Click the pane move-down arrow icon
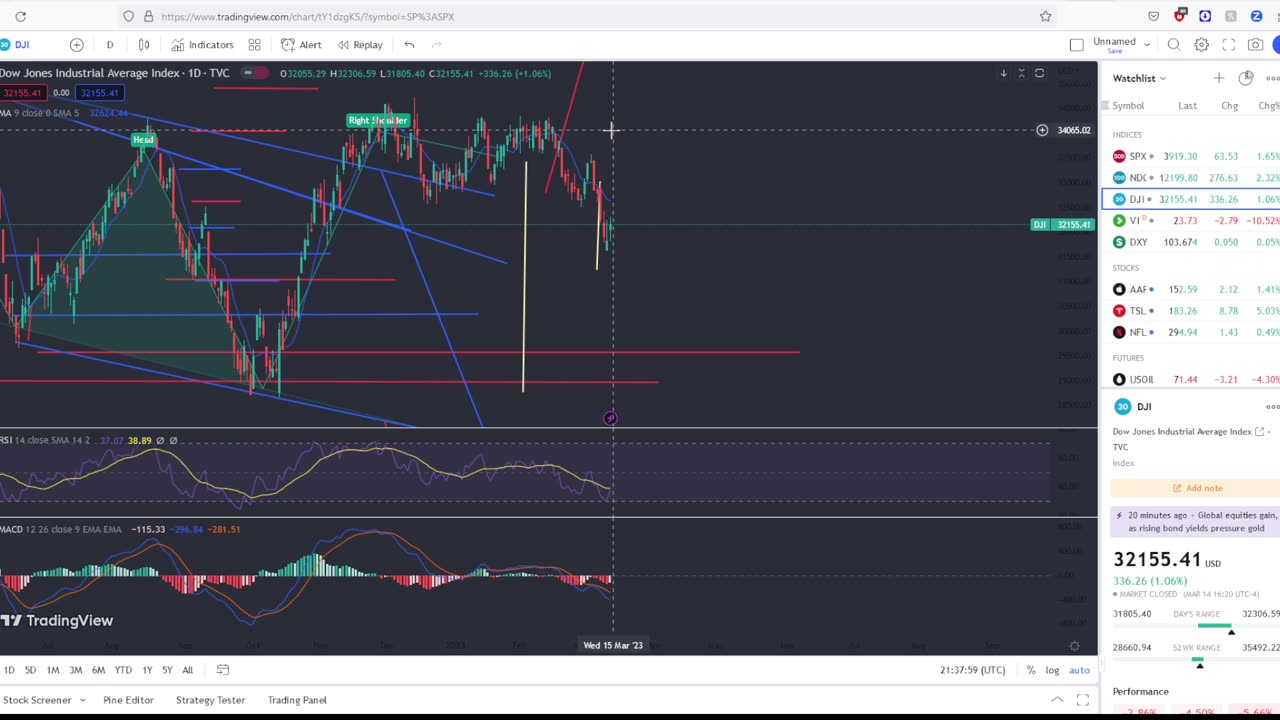 pos(1003,73)
